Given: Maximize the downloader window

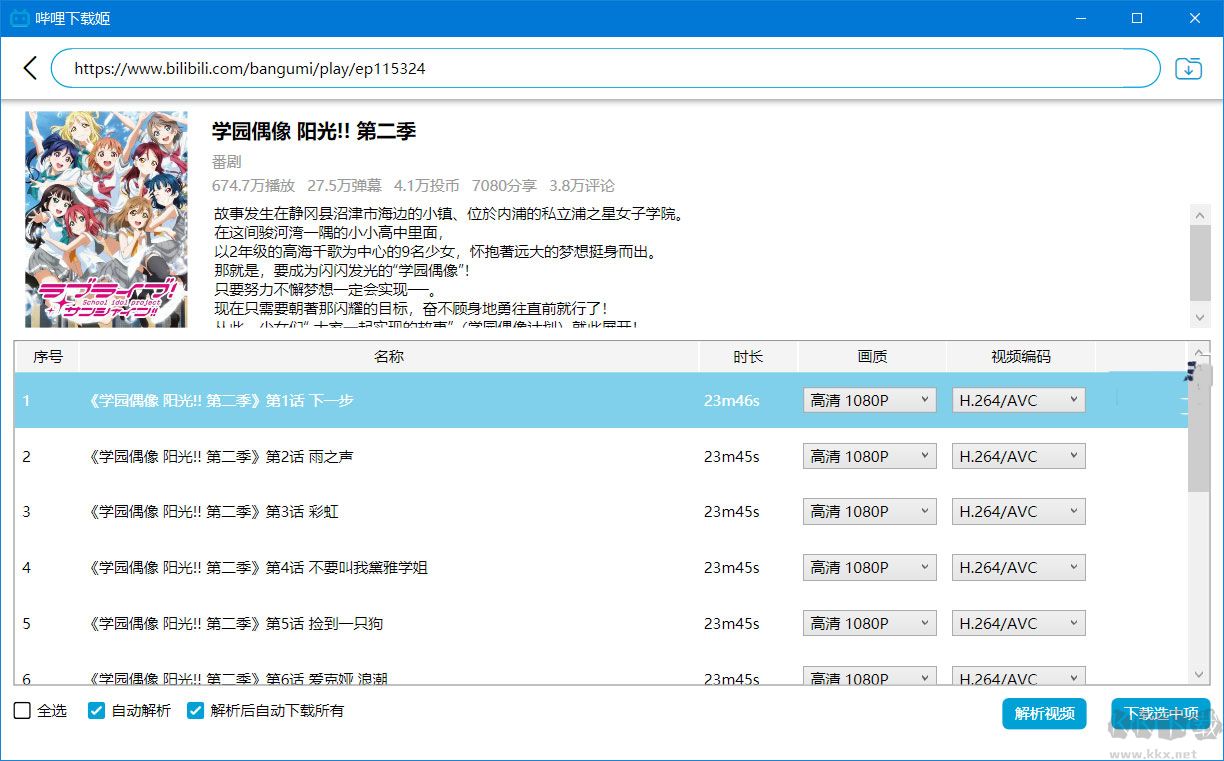Looking at the screenshot, I should pos(1137,18).
